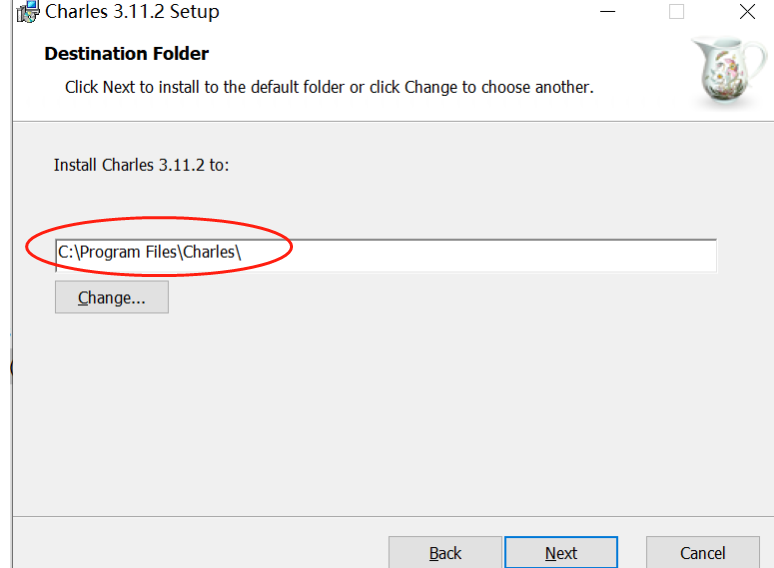Click the Charles flowered pitcher logo
Image resolution: width=774 pixels, height=568 pixels.
[x=730, y=70]
